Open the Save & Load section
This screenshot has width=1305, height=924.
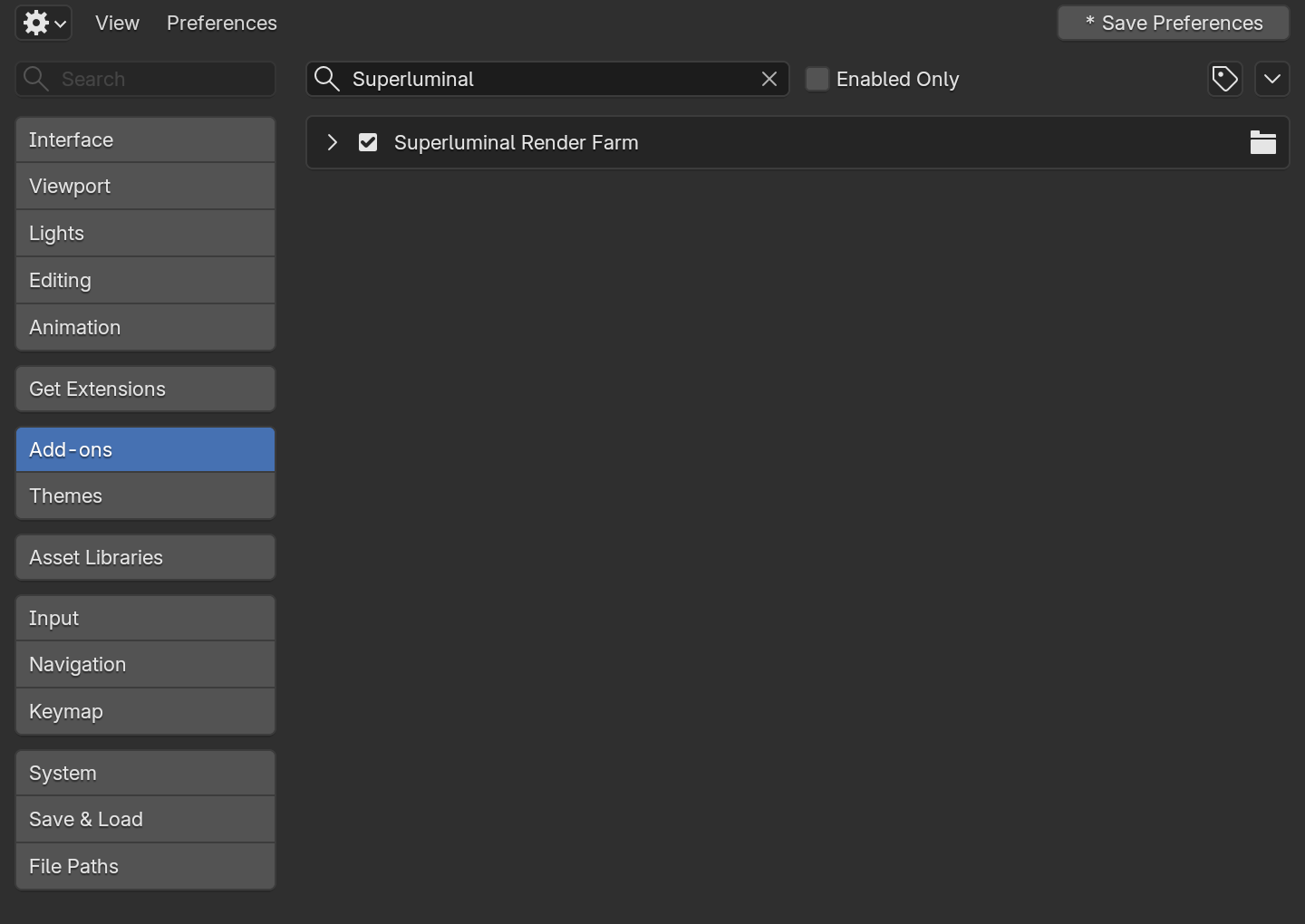[x=145, y=819]
